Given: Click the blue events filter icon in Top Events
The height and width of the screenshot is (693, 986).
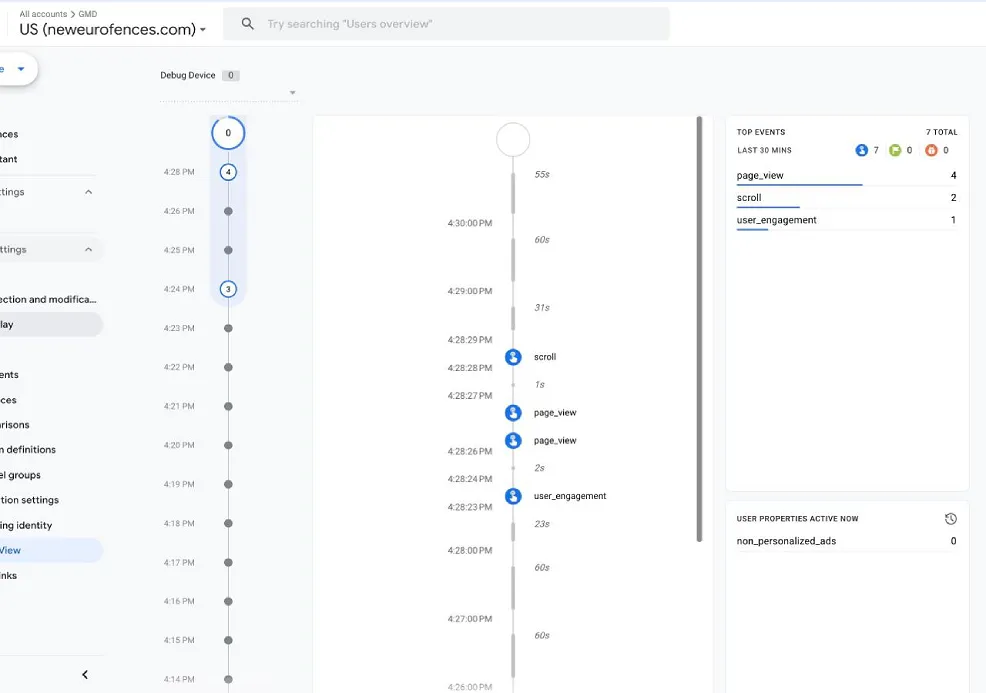Looking at the screenshot, I should click(x=862, y=150).
